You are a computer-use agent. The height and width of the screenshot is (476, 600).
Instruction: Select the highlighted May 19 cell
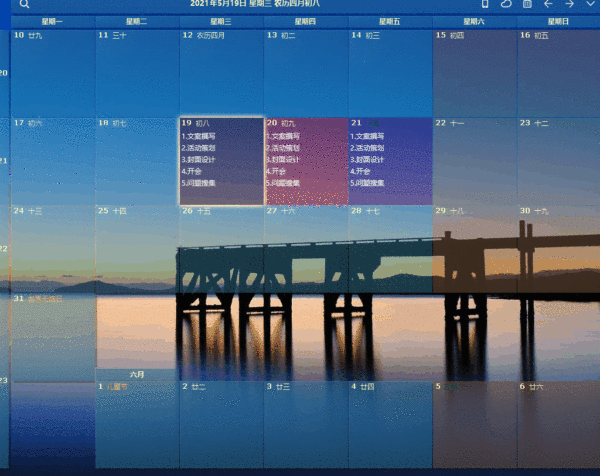coord(221,161)
